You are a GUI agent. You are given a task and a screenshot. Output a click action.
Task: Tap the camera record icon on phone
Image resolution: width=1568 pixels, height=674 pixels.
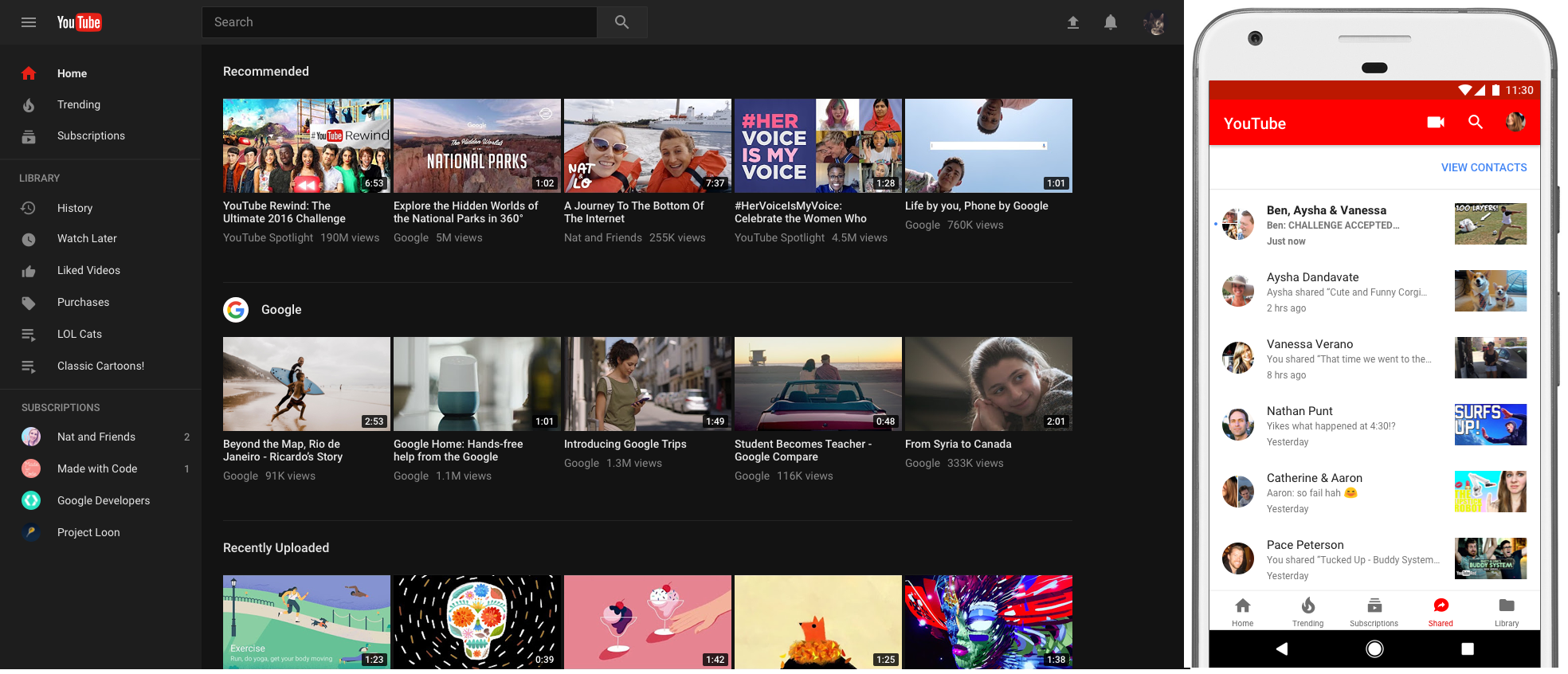pos(1436,122)
